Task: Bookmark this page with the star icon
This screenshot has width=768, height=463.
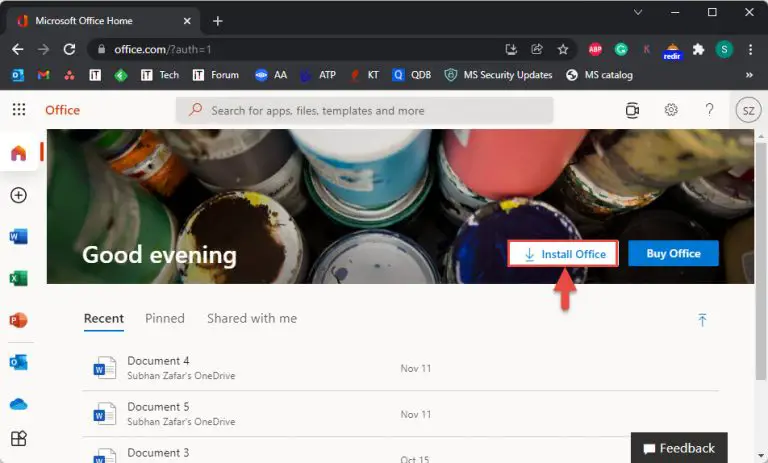Action: pyautogui.click(x=563, y=49)
